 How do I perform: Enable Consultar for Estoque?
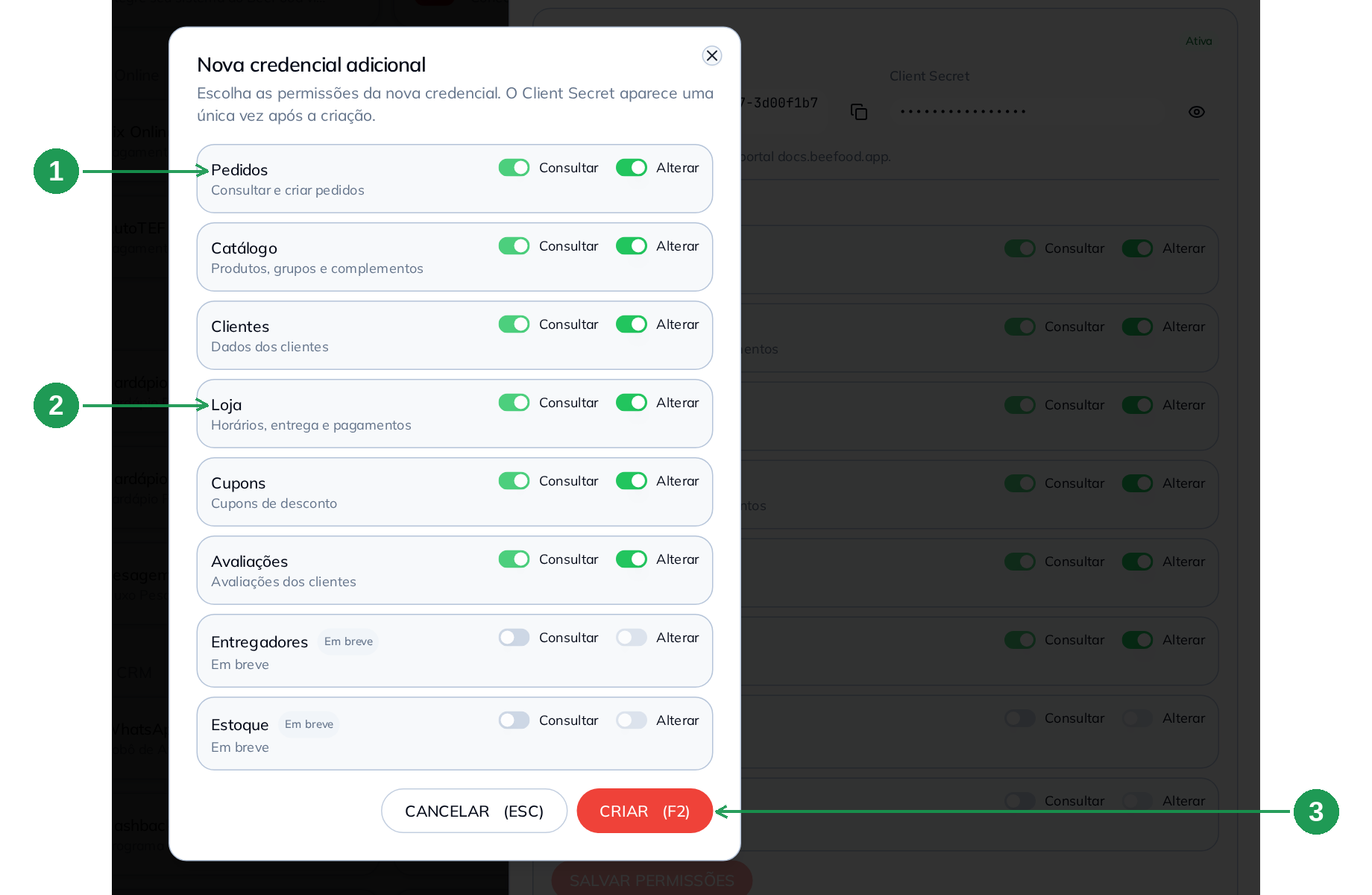514,720
